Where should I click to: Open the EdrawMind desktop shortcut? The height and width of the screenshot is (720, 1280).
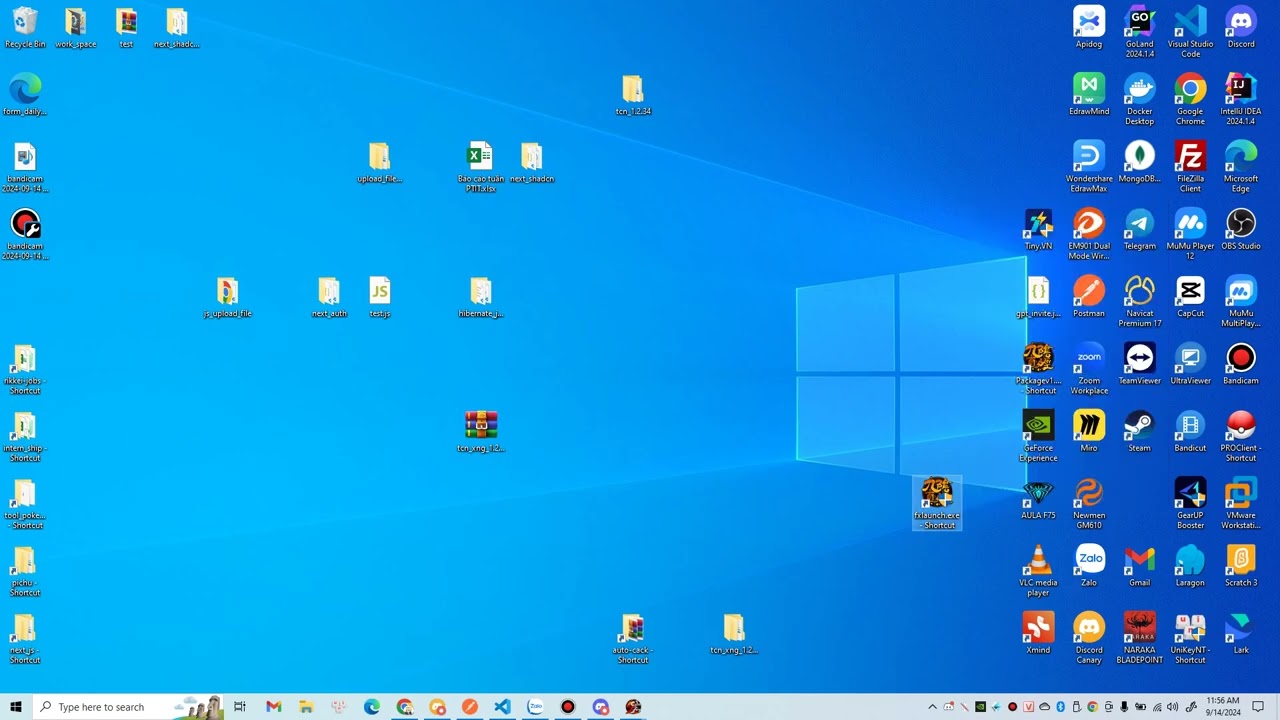tap(1089, 95)
